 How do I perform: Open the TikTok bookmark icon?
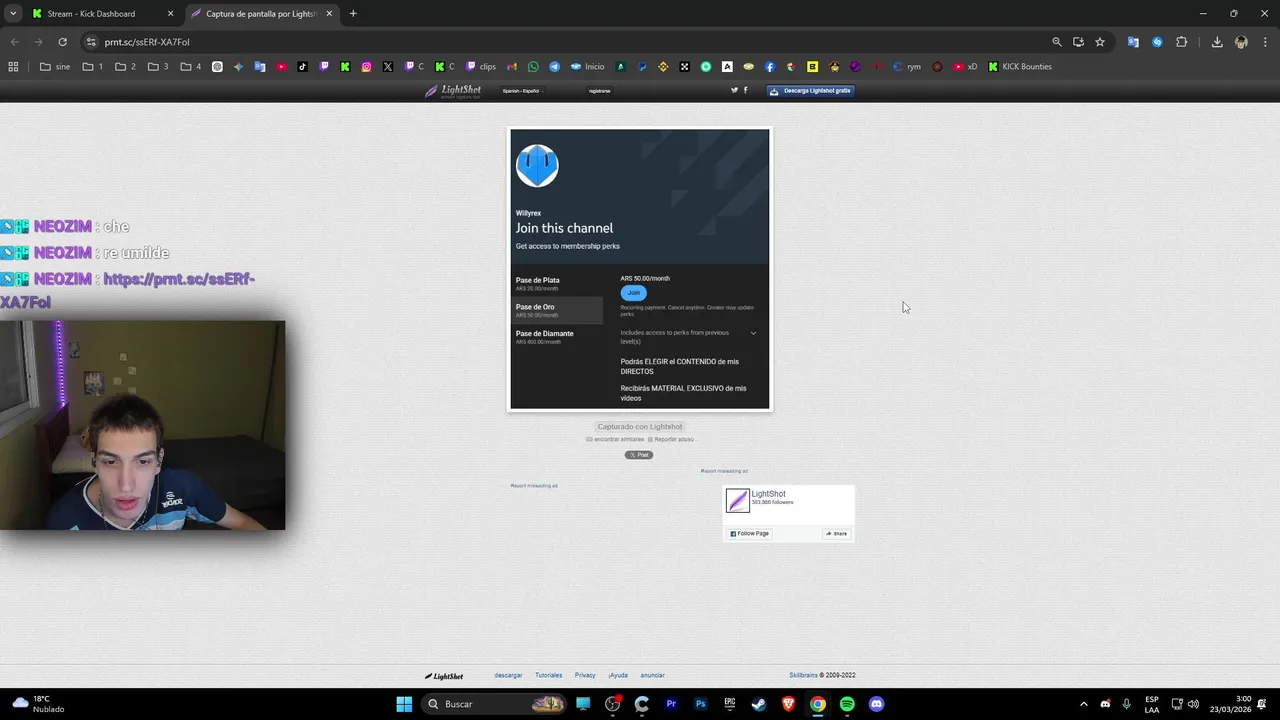(x=302, y=67)
